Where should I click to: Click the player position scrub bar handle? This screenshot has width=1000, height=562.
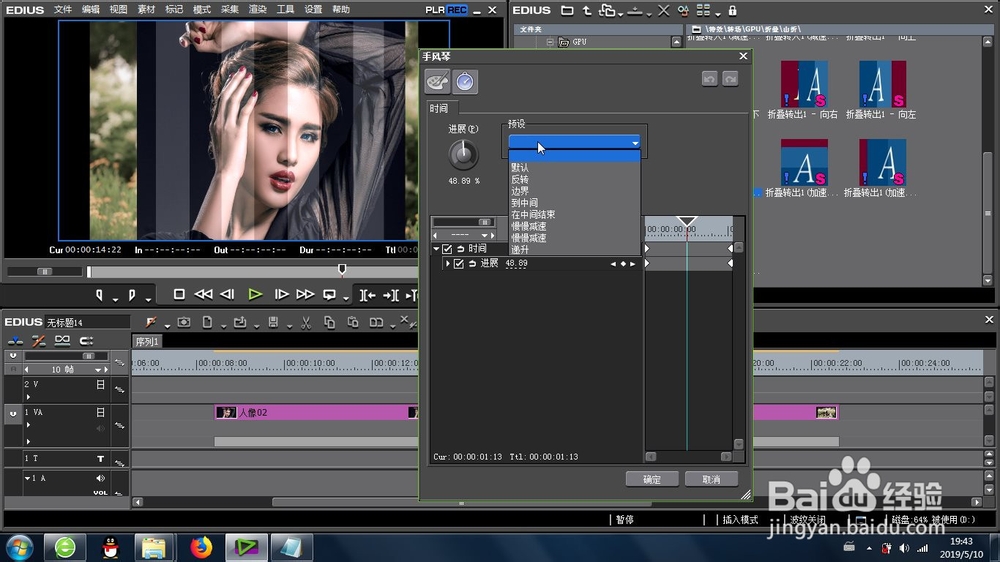click(x=342, y=270)
